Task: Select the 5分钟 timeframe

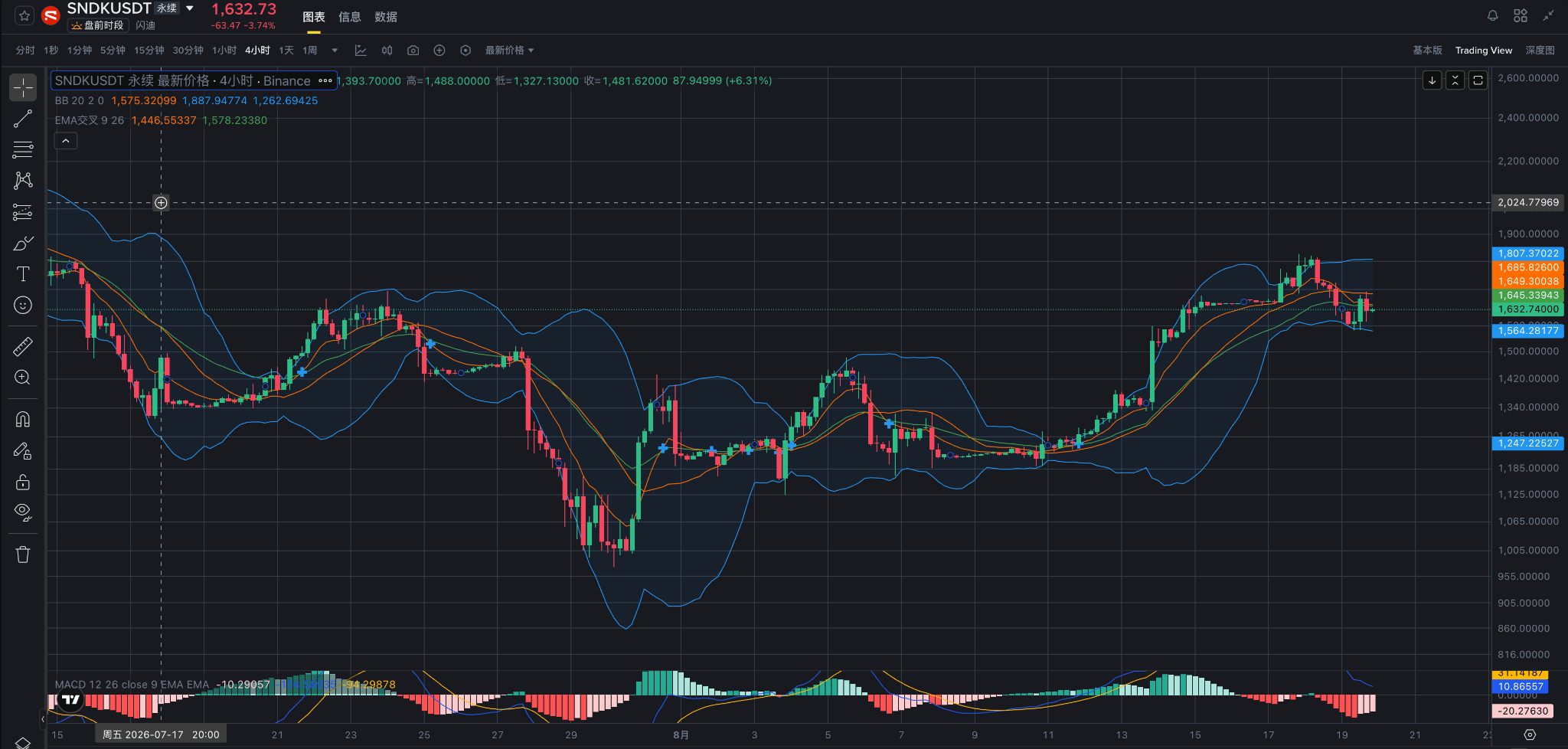Action: pos(113,51)
